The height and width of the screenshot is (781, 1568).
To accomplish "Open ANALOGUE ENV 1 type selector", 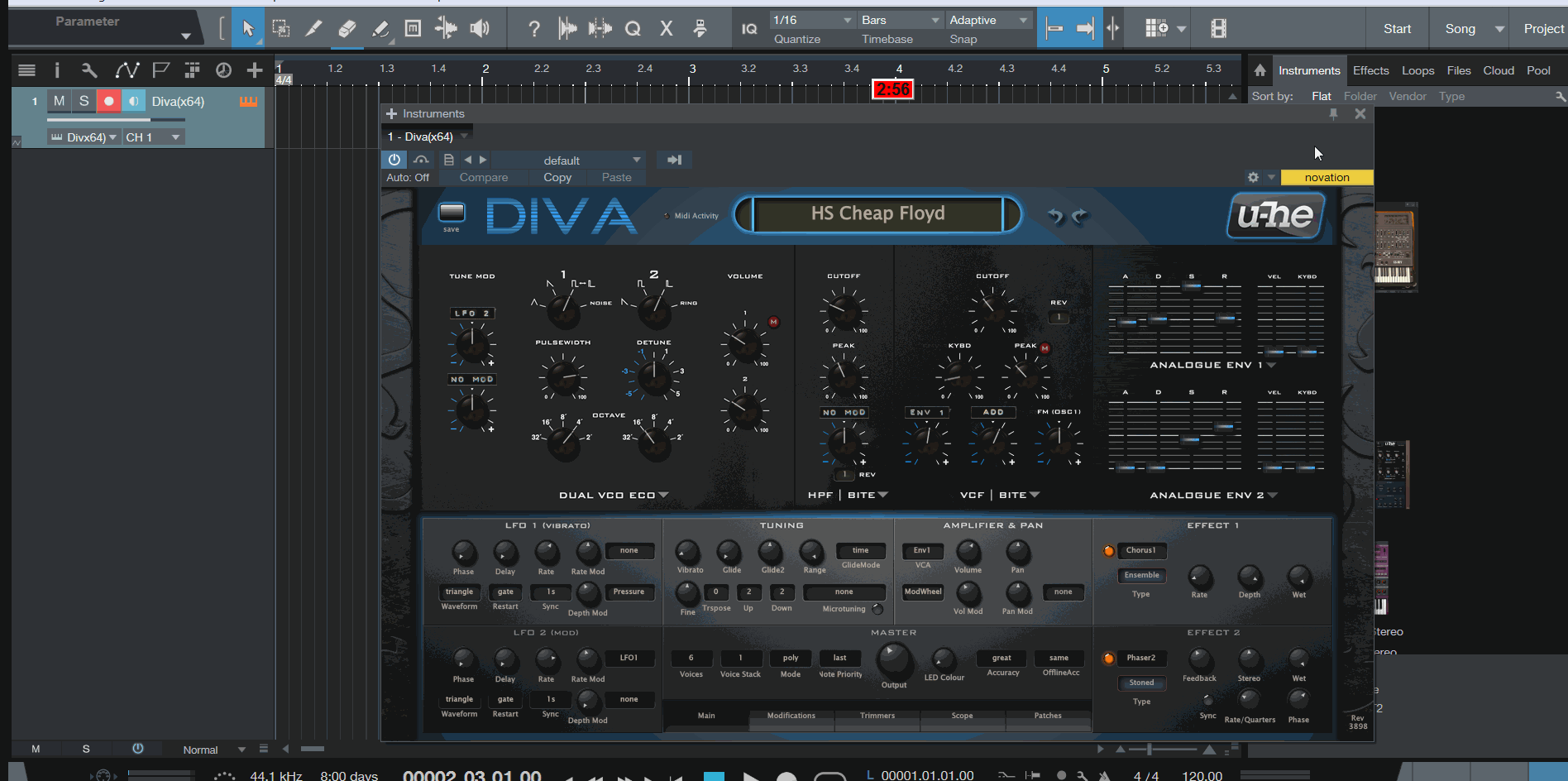I will click(x=1212, y=365).
